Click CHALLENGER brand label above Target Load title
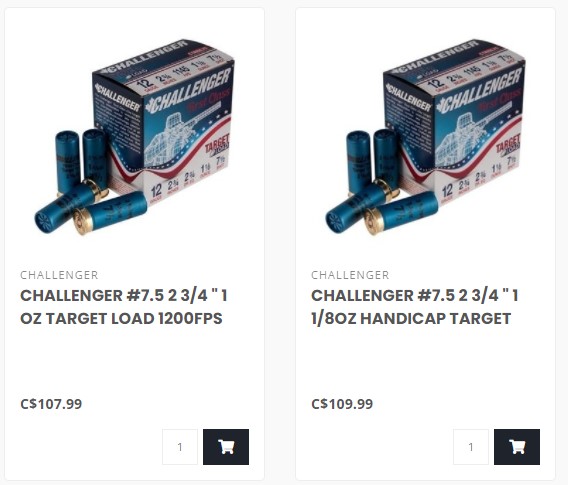The width and height of the screenshot is (568, 485). pyautogui.click(x=59, y=275)
